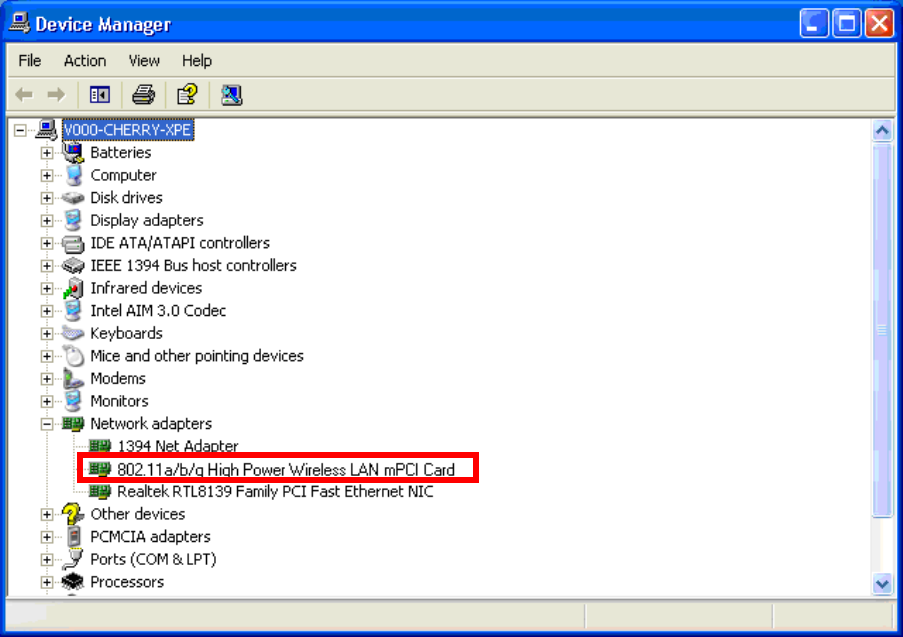Screen dimensions: 903x637
Task: Expand the Monitors node
Action: pyautogui.click(x=47, y=401)
